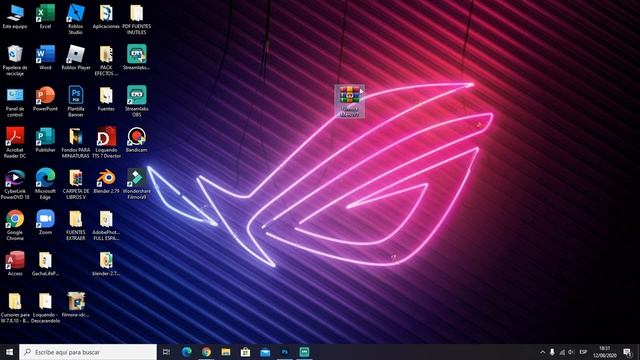Open the volume control tray icon
The width and height of the screenshot is (640, 360).
click(x=571, y=352)
